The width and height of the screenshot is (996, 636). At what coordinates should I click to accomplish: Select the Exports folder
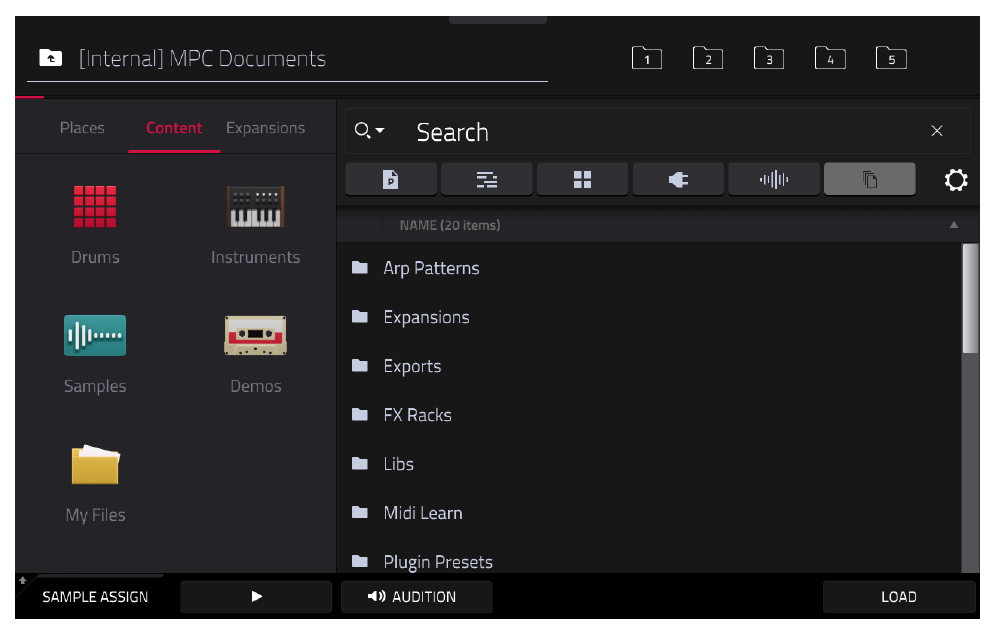pyautogui.click(x=649, y=365)
